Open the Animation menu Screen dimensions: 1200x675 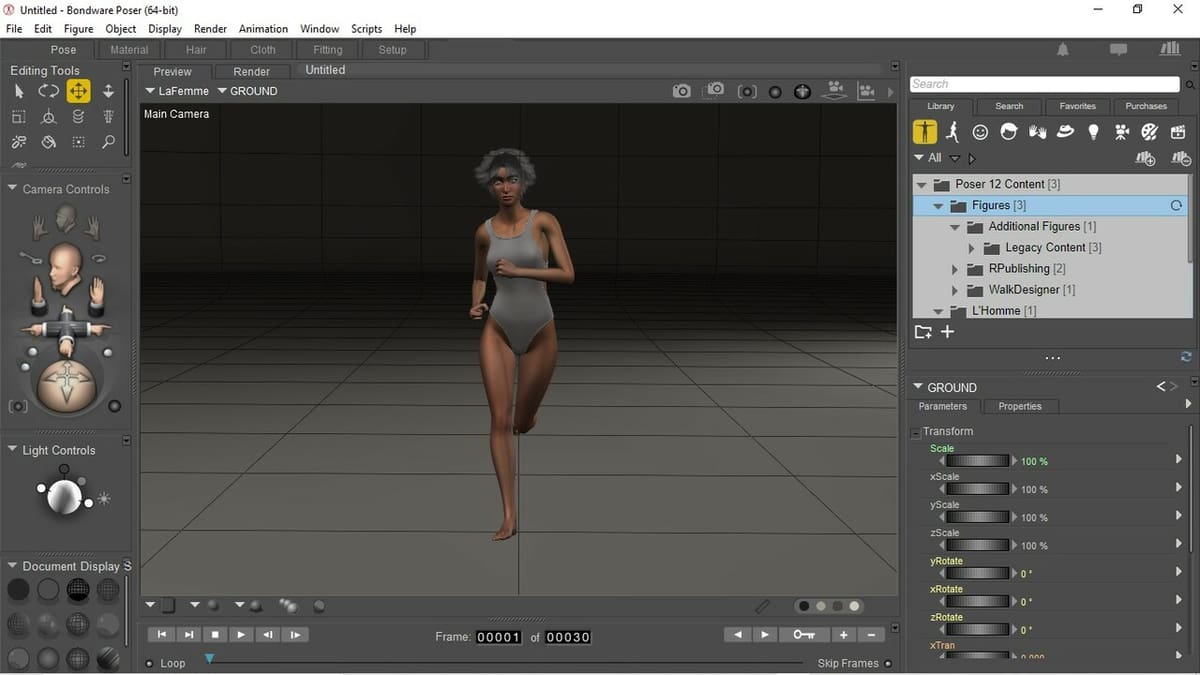point(262,28)
